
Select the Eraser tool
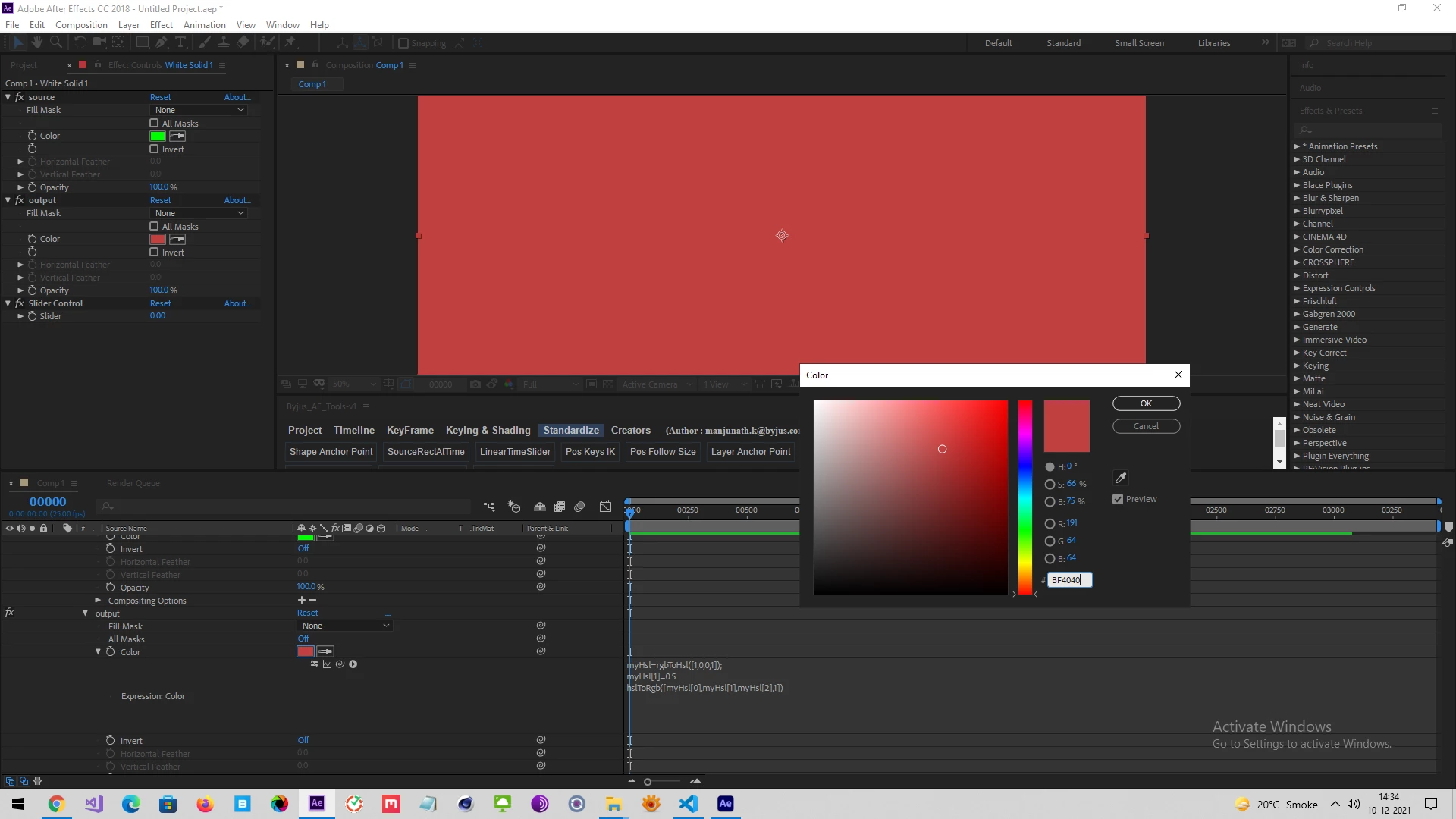pyautogui.click(x=243, y=42)
